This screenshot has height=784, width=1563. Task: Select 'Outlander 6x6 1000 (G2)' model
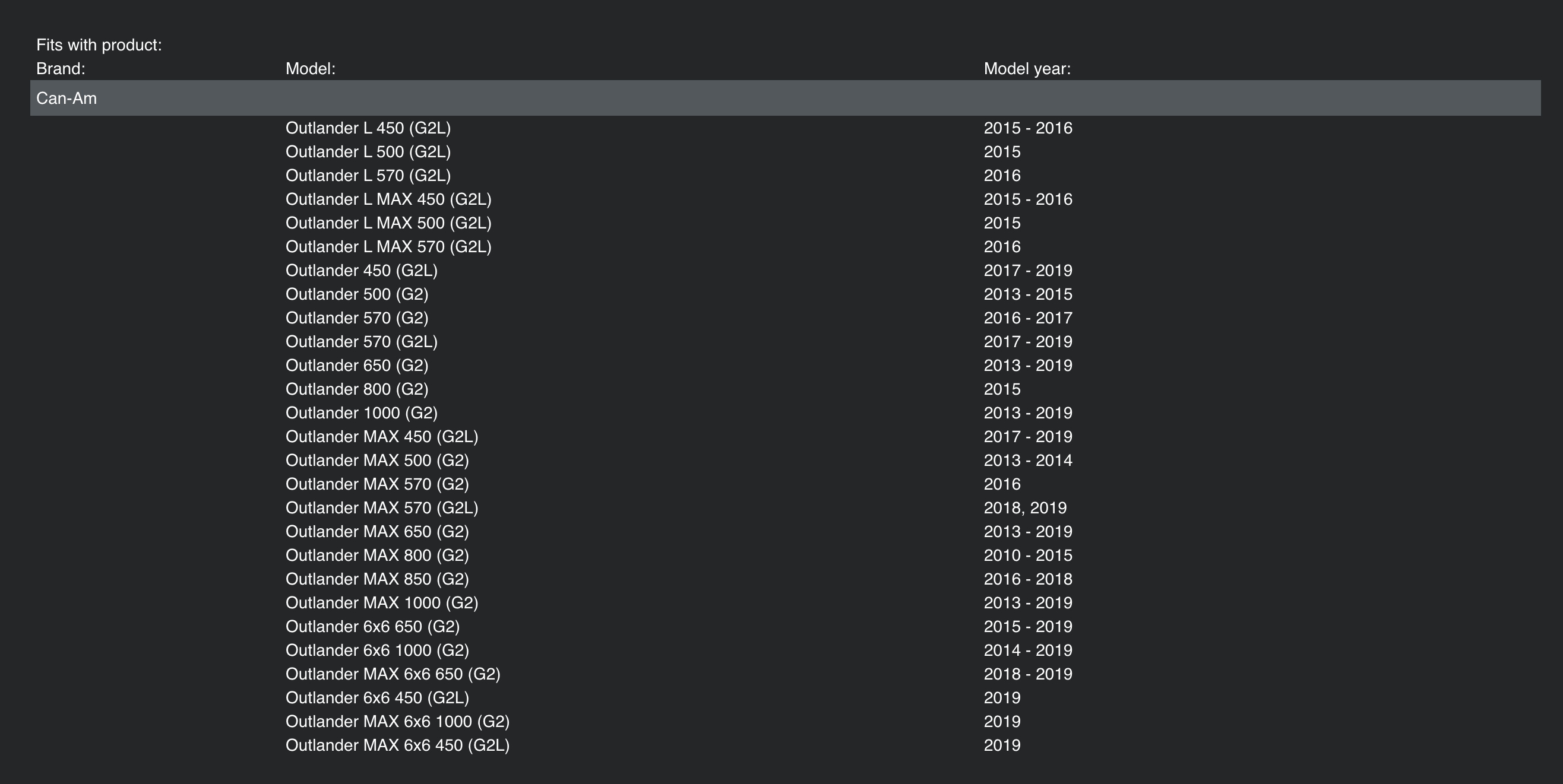pyautogui.click(x=378, y=650)
